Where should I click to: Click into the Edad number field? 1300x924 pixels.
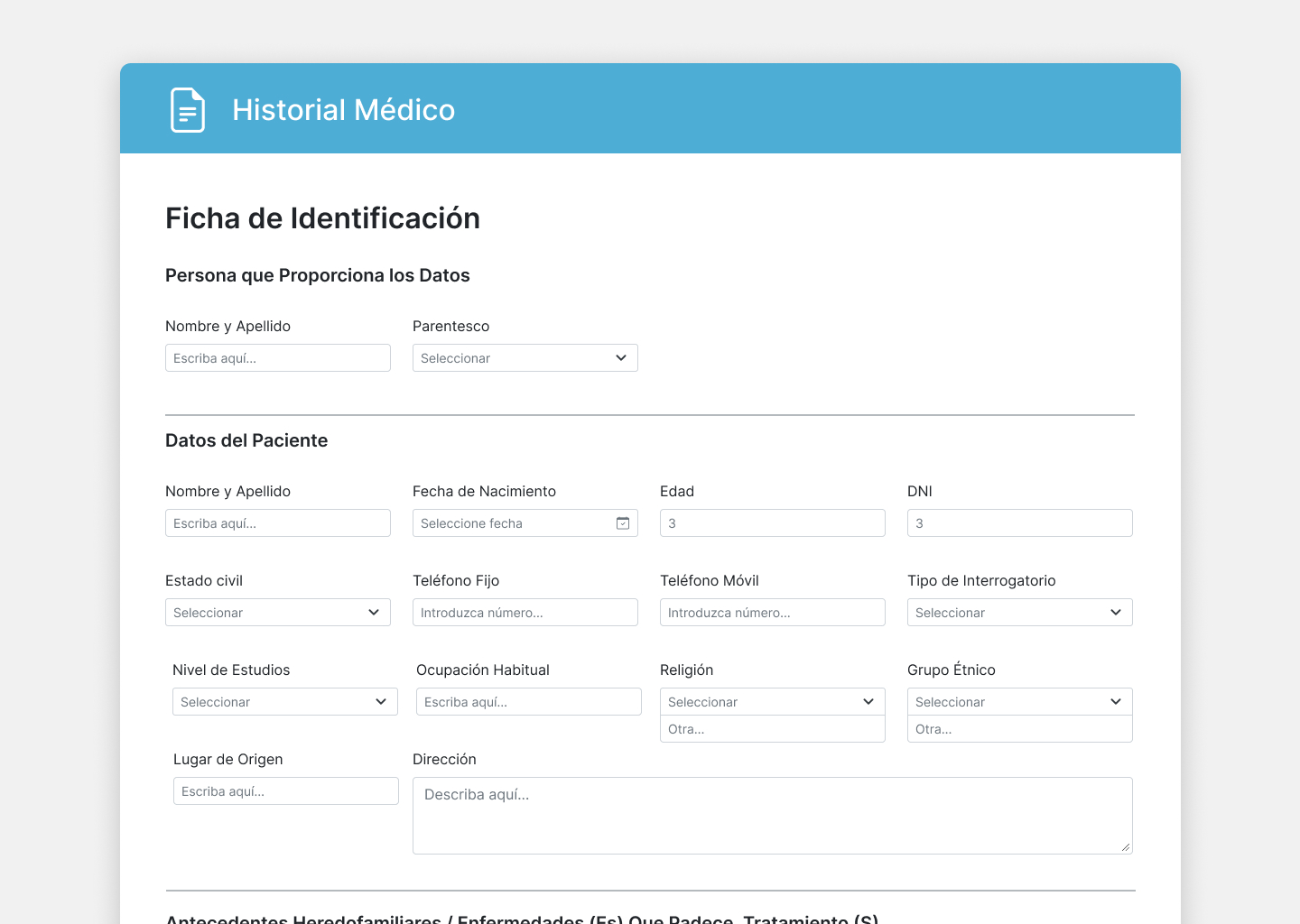pos(772,523)
